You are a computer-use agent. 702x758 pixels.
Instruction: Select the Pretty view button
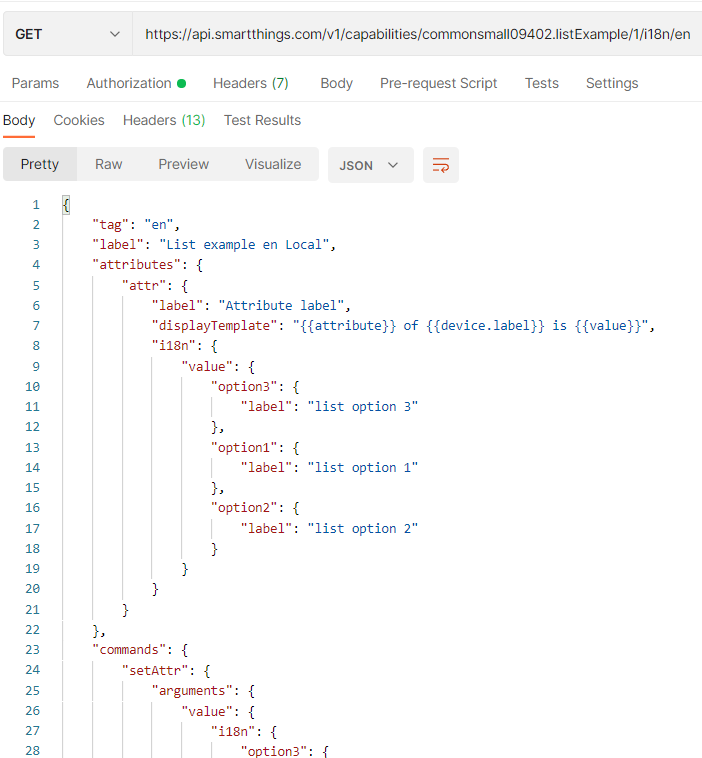tap(40, 164)
